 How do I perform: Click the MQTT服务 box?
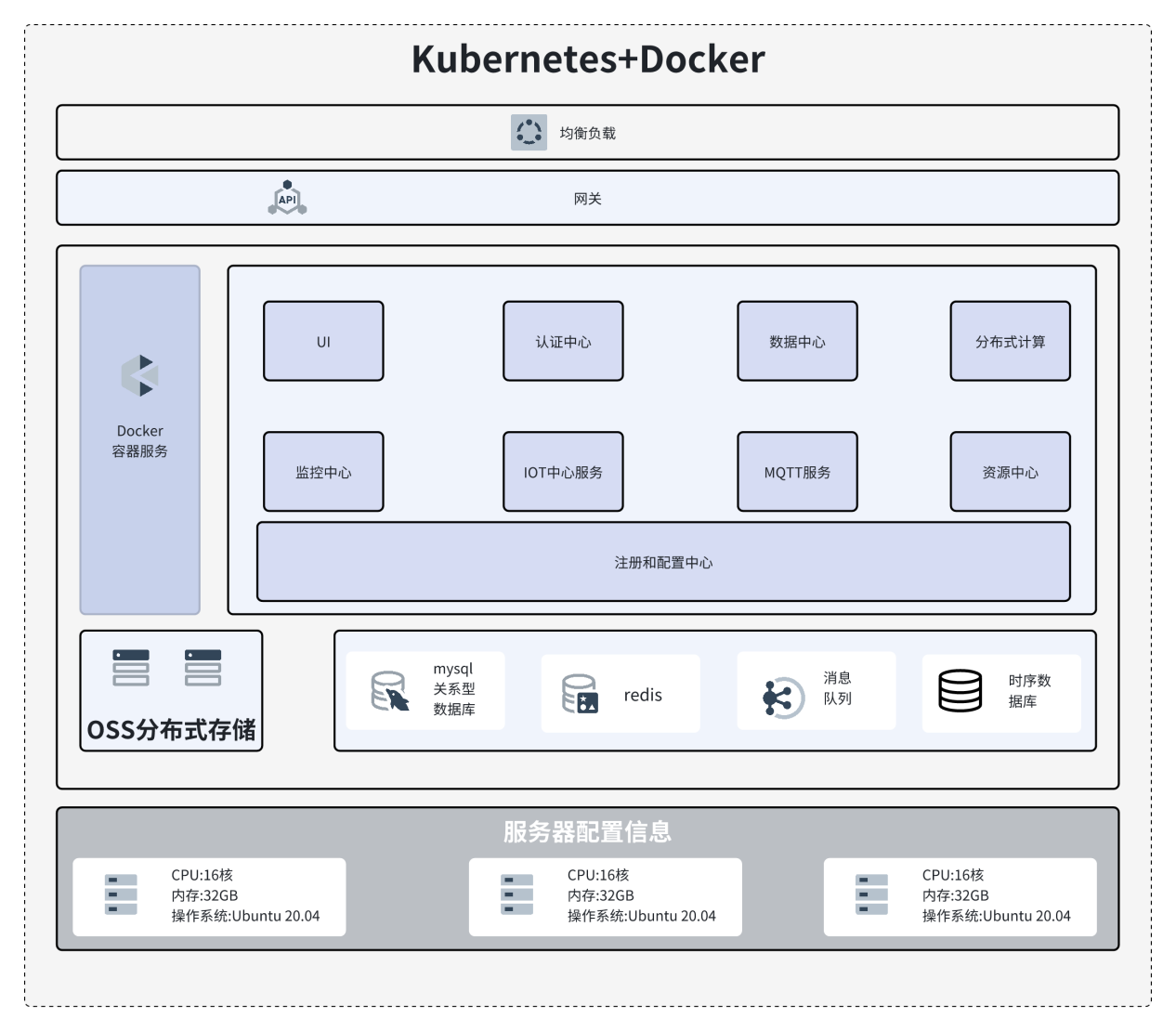tap(797, 472)
